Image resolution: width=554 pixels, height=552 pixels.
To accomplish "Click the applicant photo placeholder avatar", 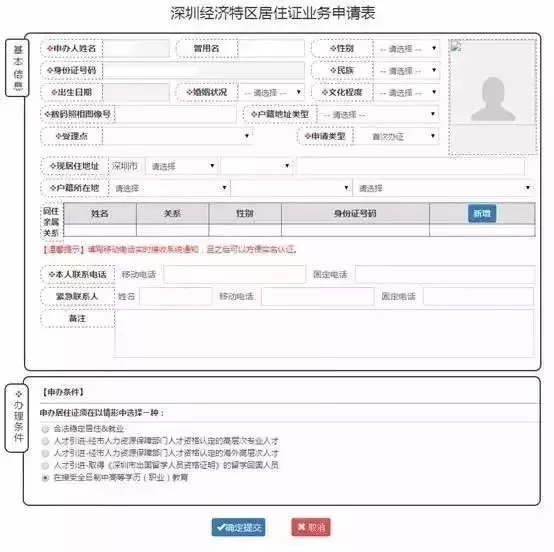I will (x=493, y=99).
